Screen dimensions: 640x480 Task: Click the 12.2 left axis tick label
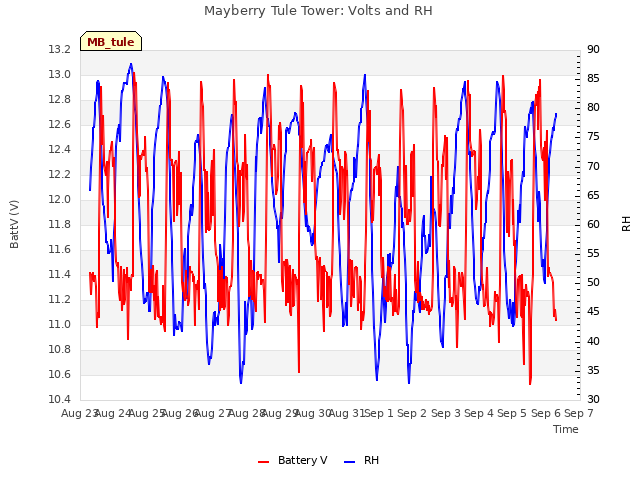tap(60, 174)
